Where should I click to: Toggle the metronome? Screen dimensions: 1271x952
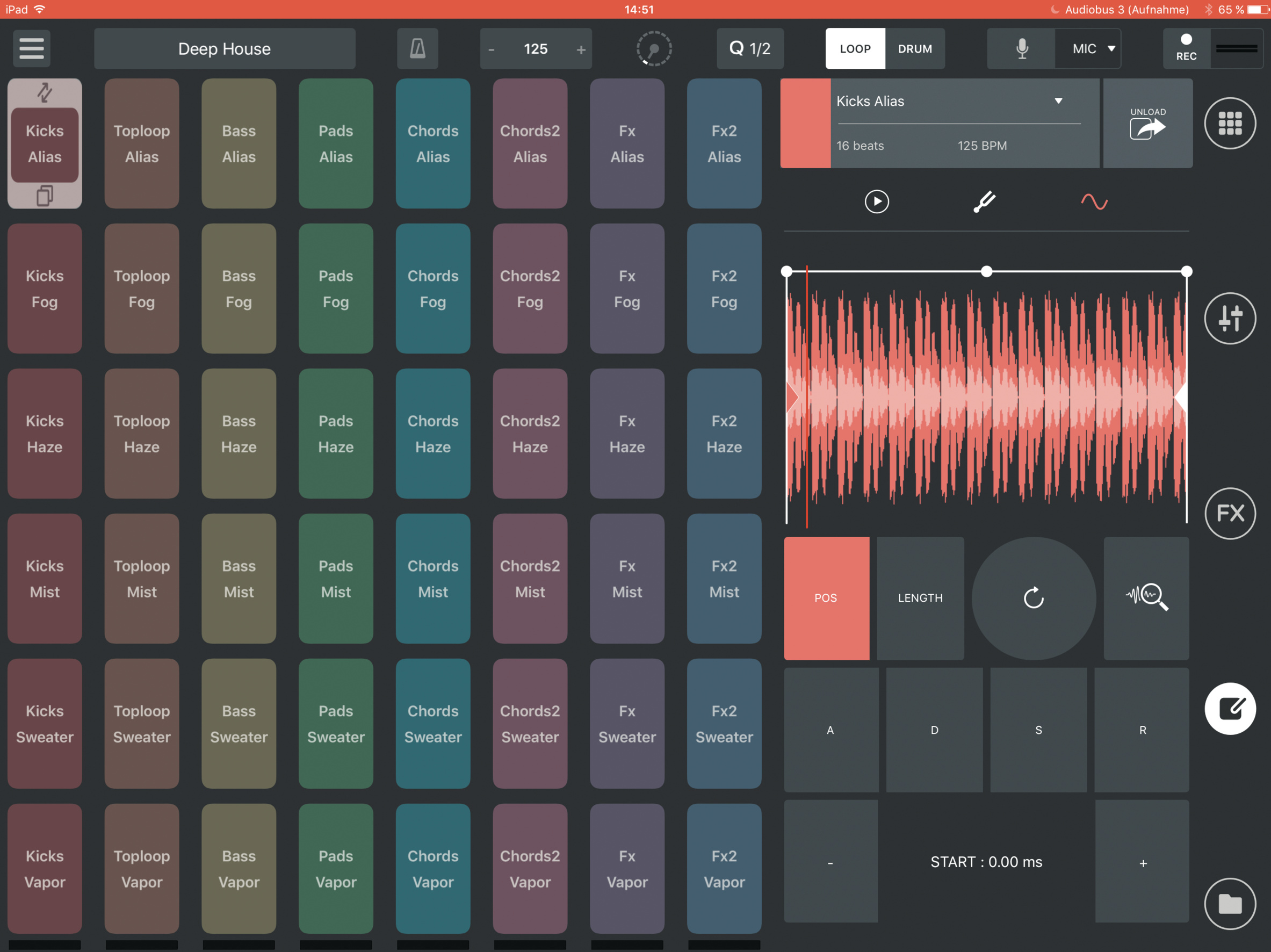pyautogui.click(x=417, y=48)
